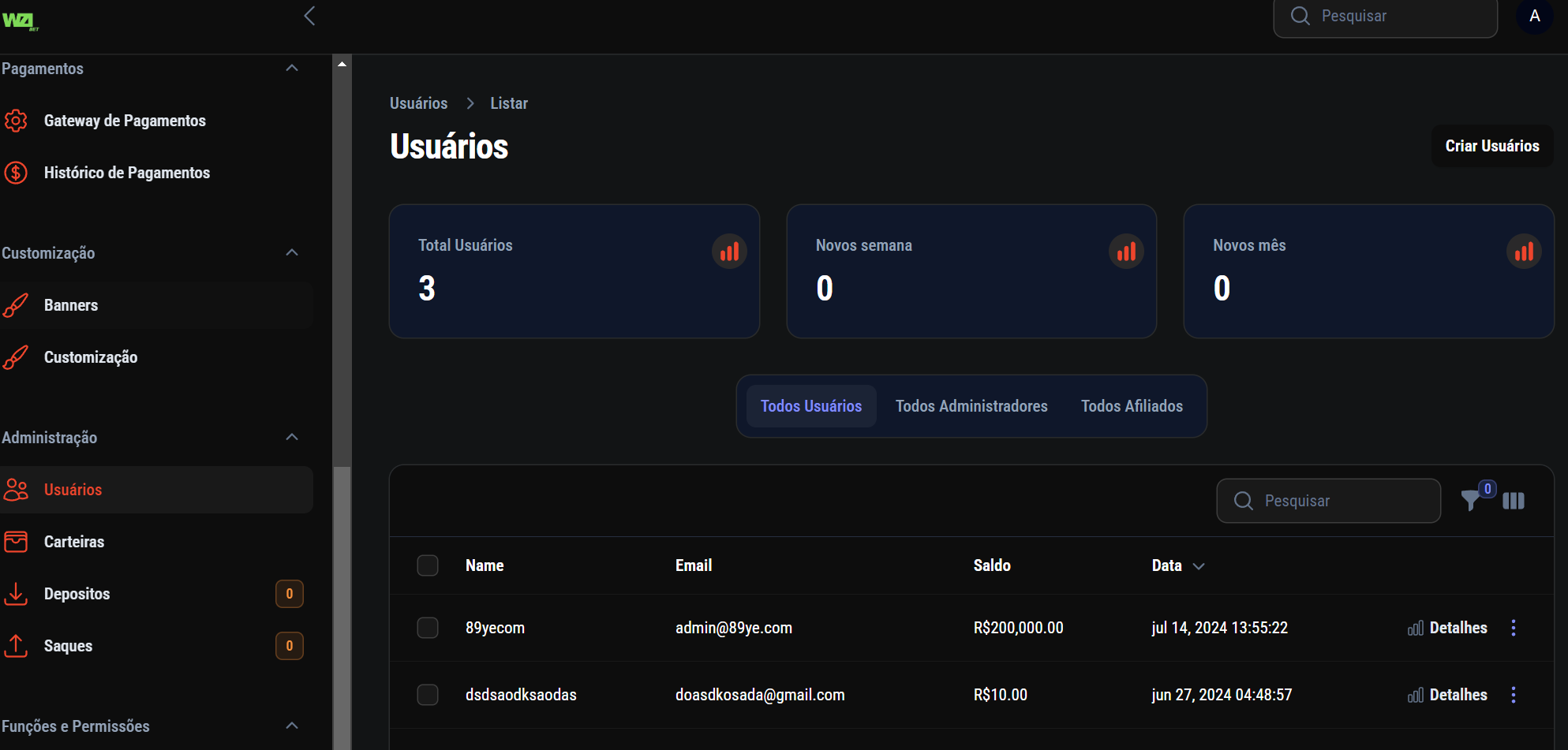Click the Depositos download icon
Screen dimensions: 1568x750
pos(16,594)
